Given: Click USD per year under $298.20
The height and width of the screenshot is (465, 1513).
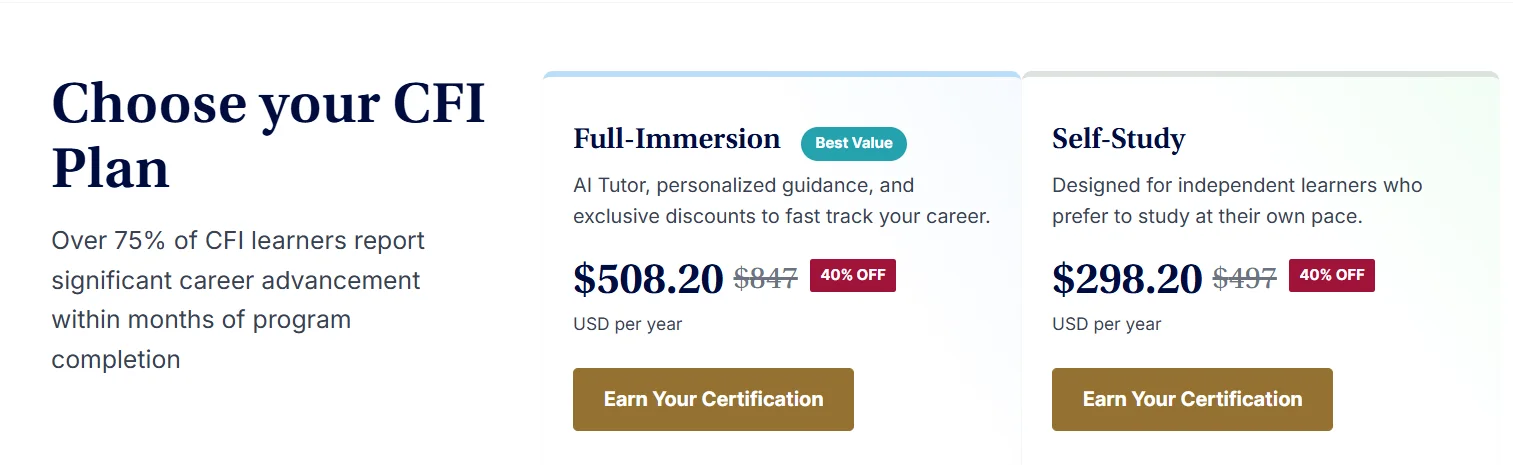Looking at the screenshot, I should coord(1107,324).
